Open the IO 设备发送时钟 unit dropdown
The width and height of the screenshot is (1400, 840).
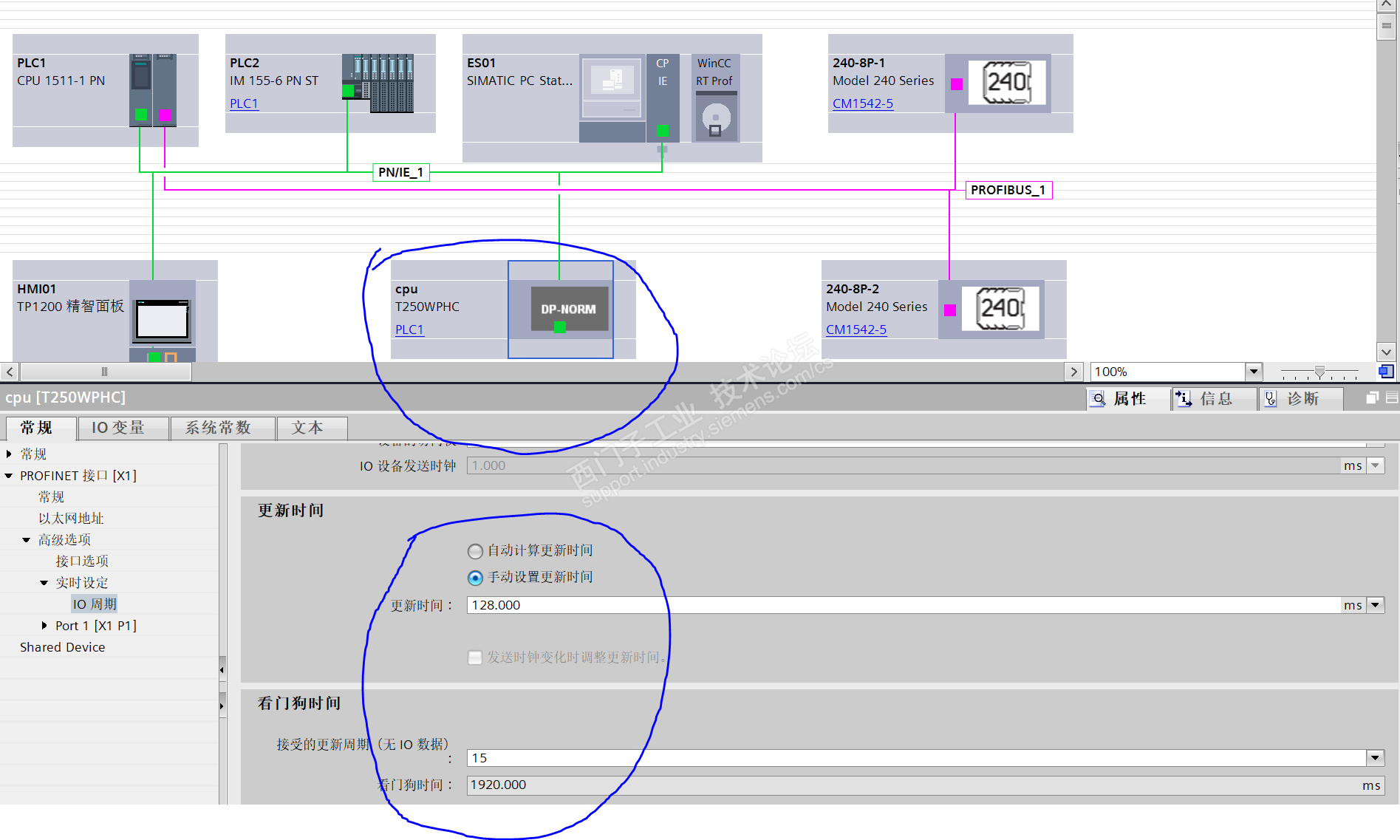[x=1375, y=465]
